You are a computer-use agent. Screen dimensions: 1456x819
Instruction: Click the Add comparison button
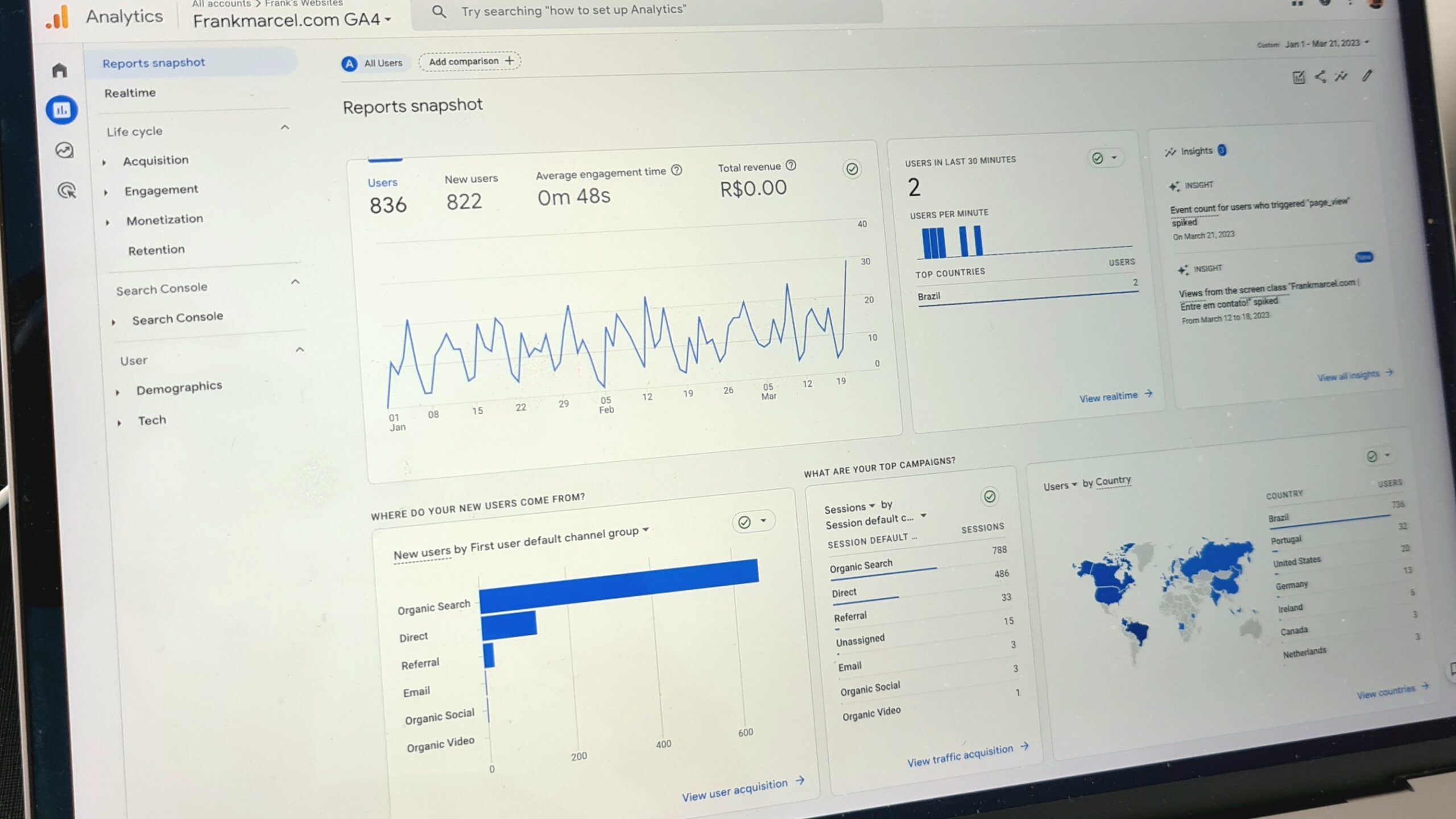470,61
